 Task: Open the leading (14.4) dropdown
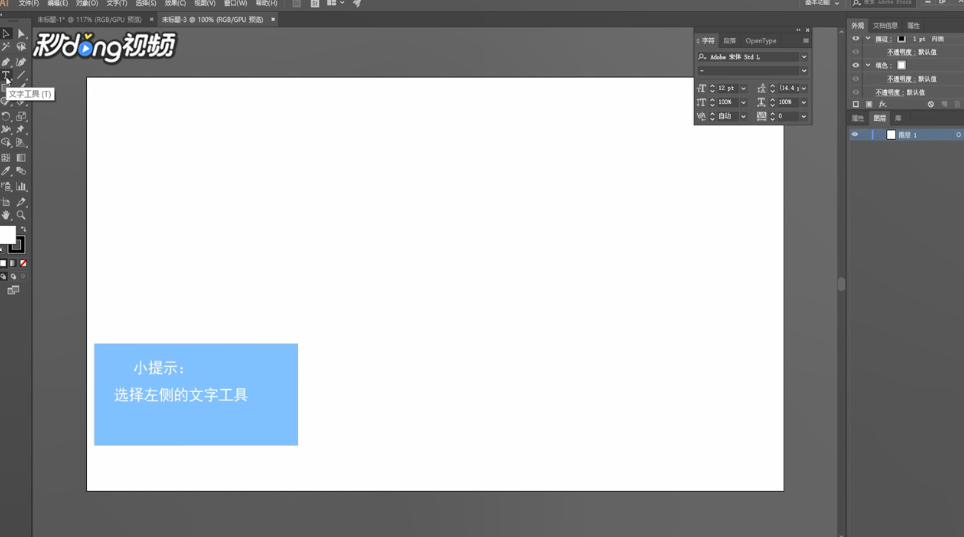[x=804, y=89]
